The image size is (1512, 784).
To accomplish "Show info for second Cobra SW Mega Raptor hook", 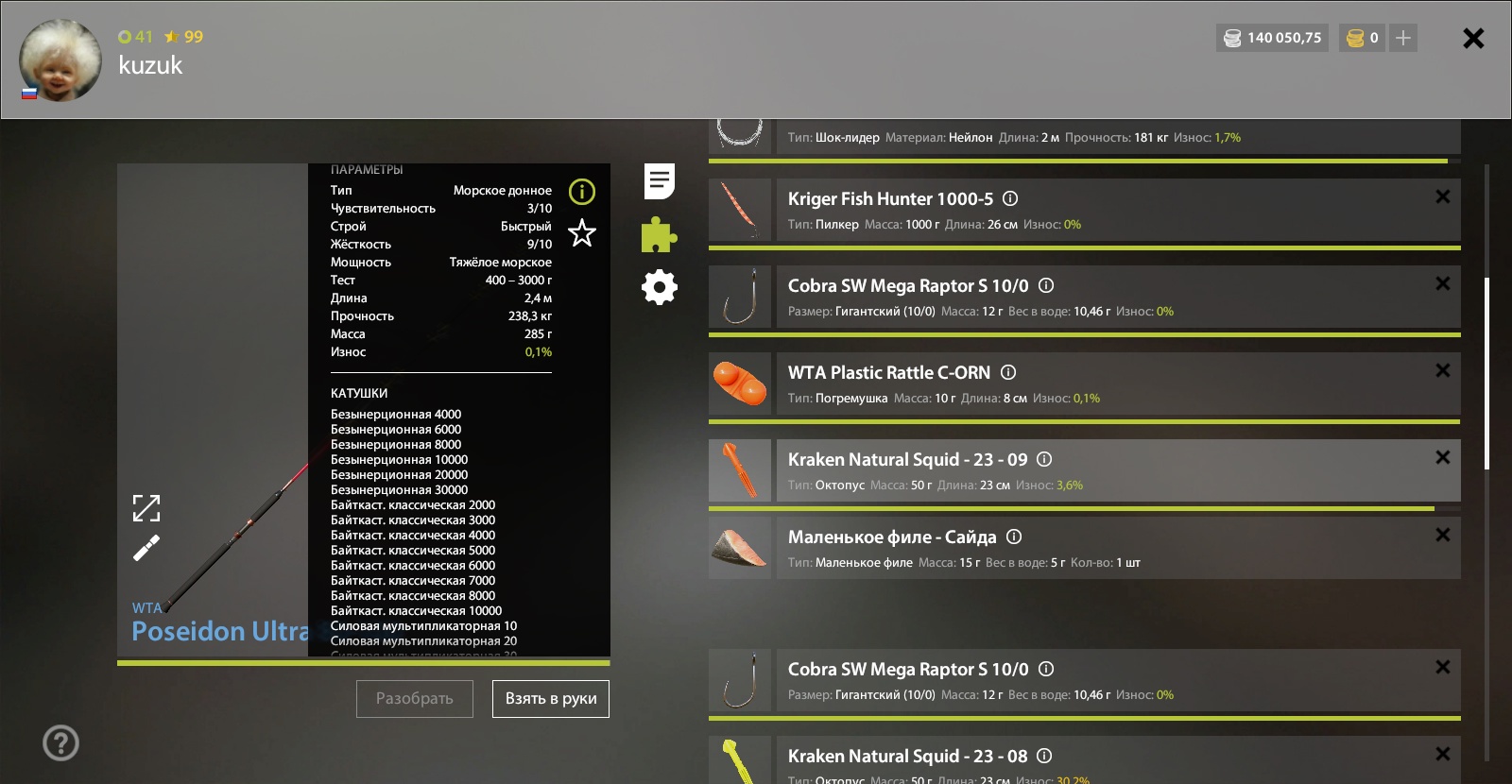I will (x=1046, y=669).
